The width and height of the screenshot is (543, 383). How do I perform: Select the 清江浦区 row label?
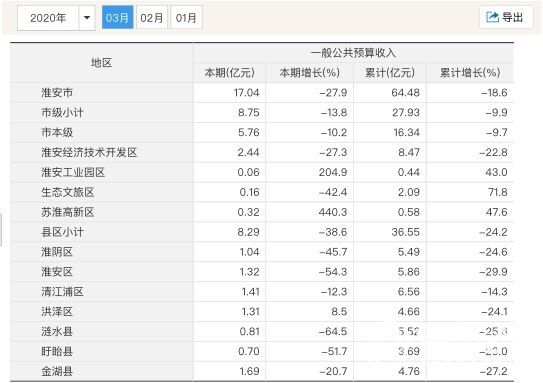pos(62,292)
